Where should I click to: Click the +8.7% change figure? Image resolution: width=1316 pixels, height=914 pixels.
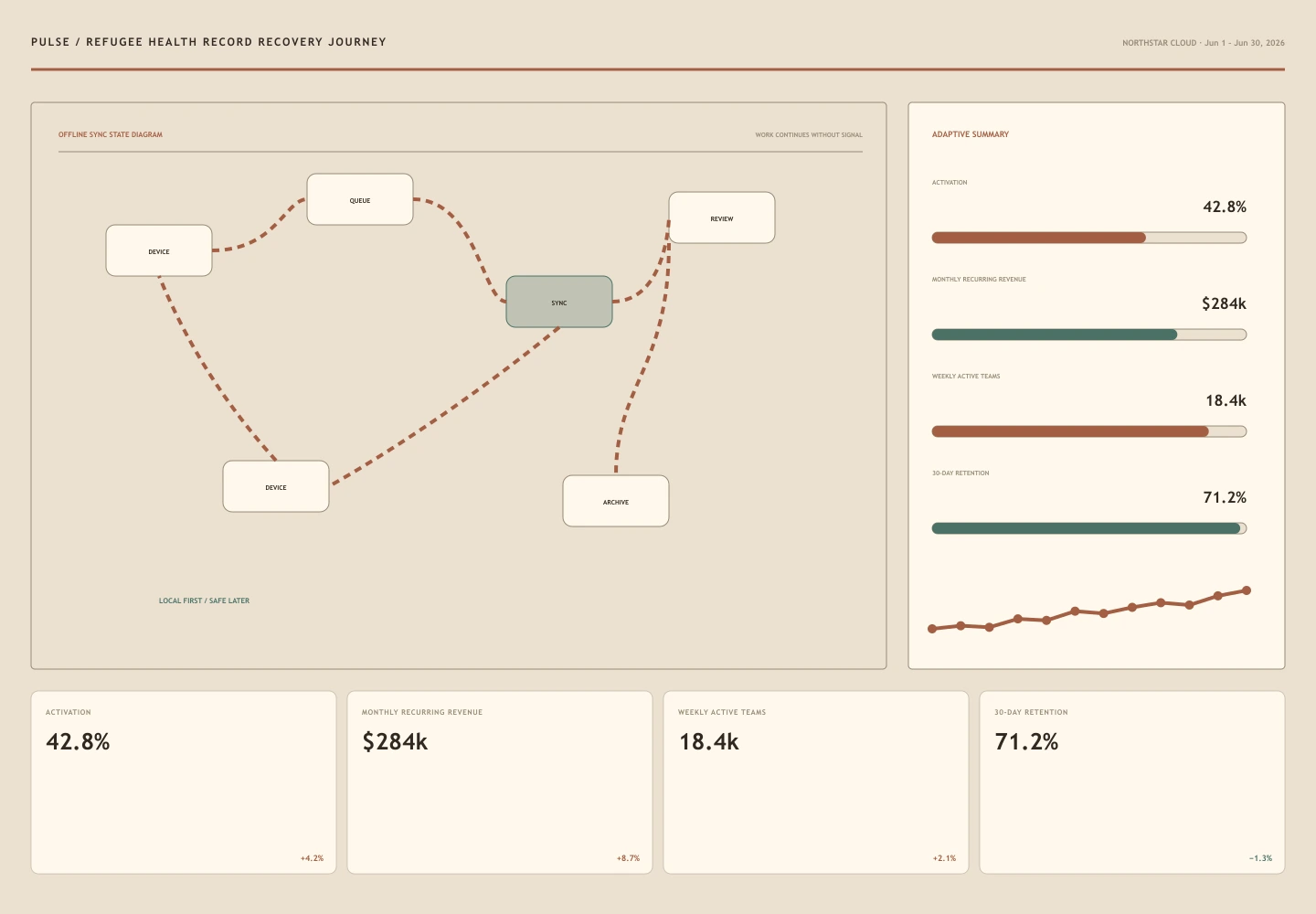point(628,858)
